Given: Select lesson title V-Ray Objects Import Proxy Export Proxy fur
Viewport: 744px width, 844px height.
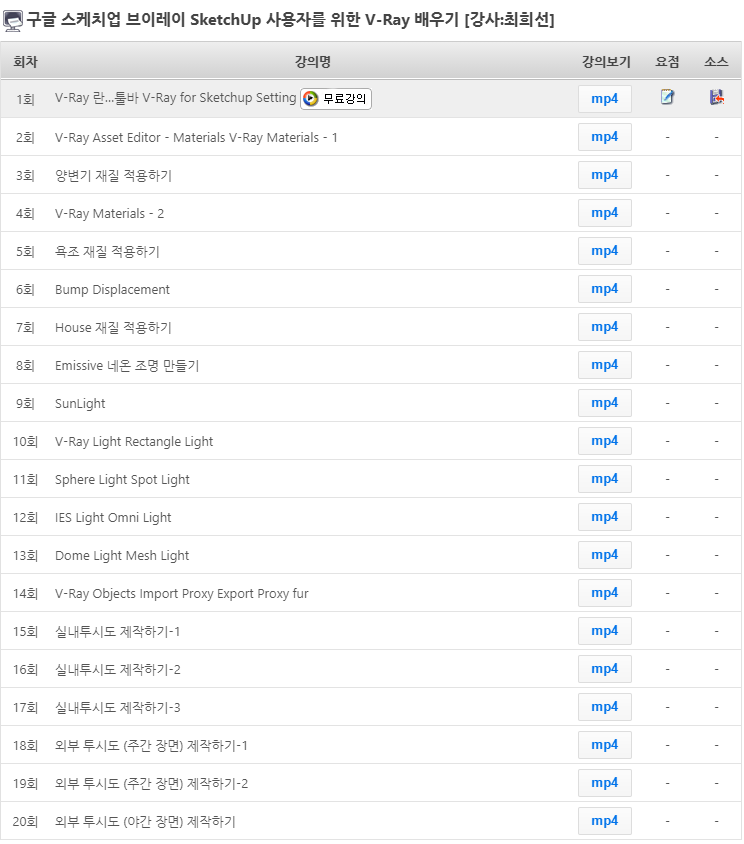Looking at the screenshot, I should (x=181, y=594).
